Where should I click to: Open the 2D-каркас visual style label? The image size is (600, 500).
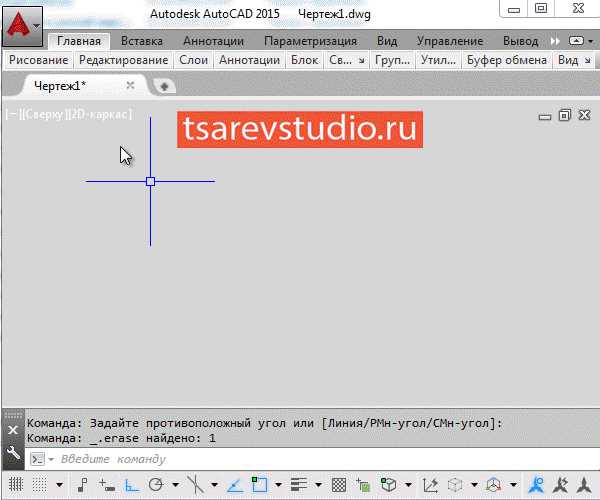99,114
